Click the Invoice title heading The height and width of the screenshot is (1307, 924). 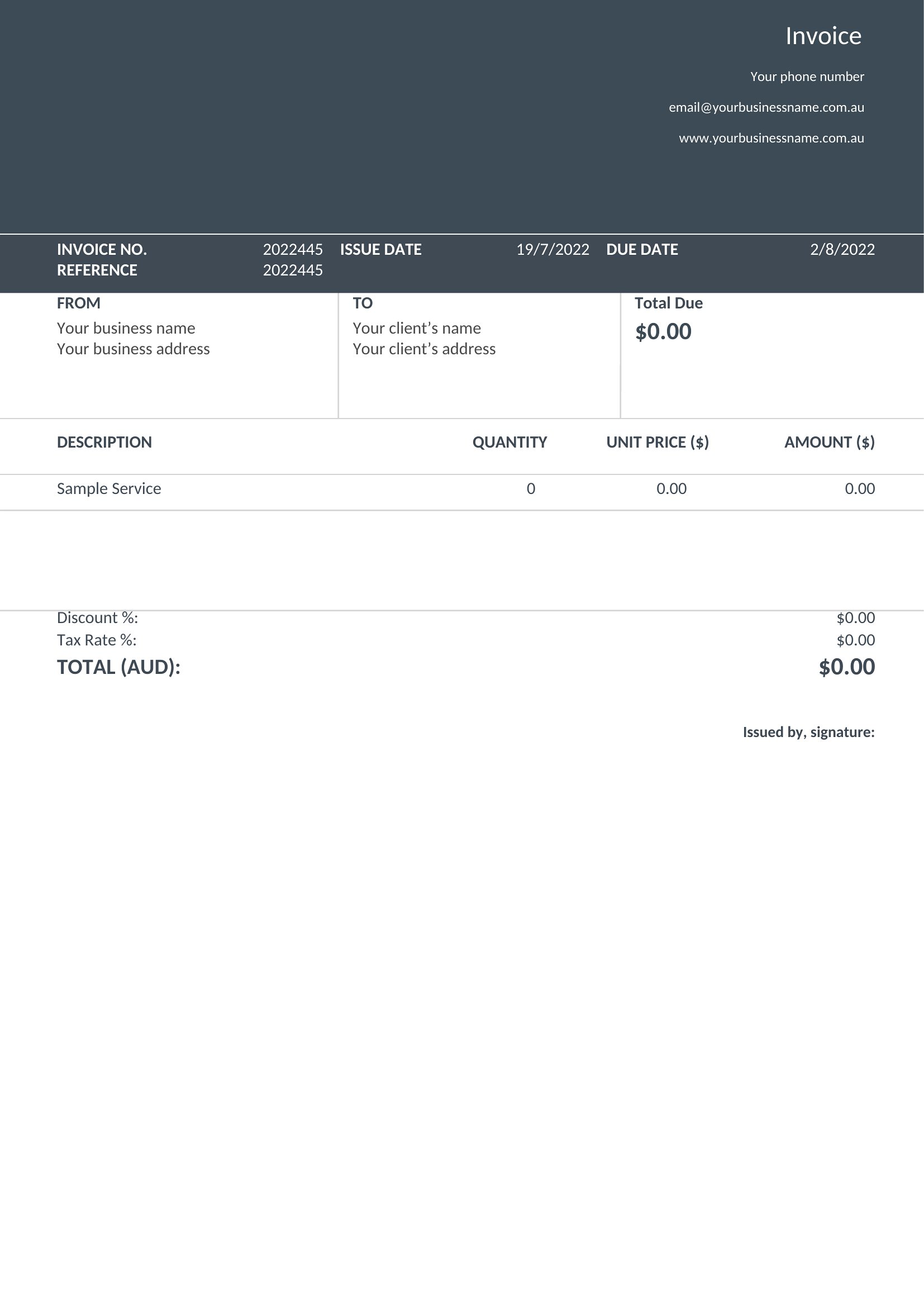[823, 36]
